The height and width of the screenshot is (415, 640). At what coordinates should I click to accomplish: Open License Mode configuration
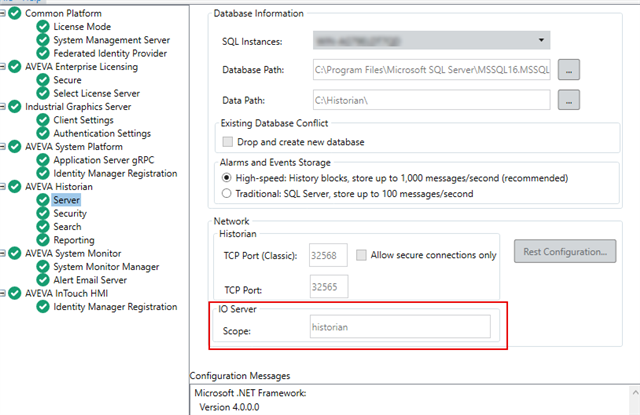[82, 27]
